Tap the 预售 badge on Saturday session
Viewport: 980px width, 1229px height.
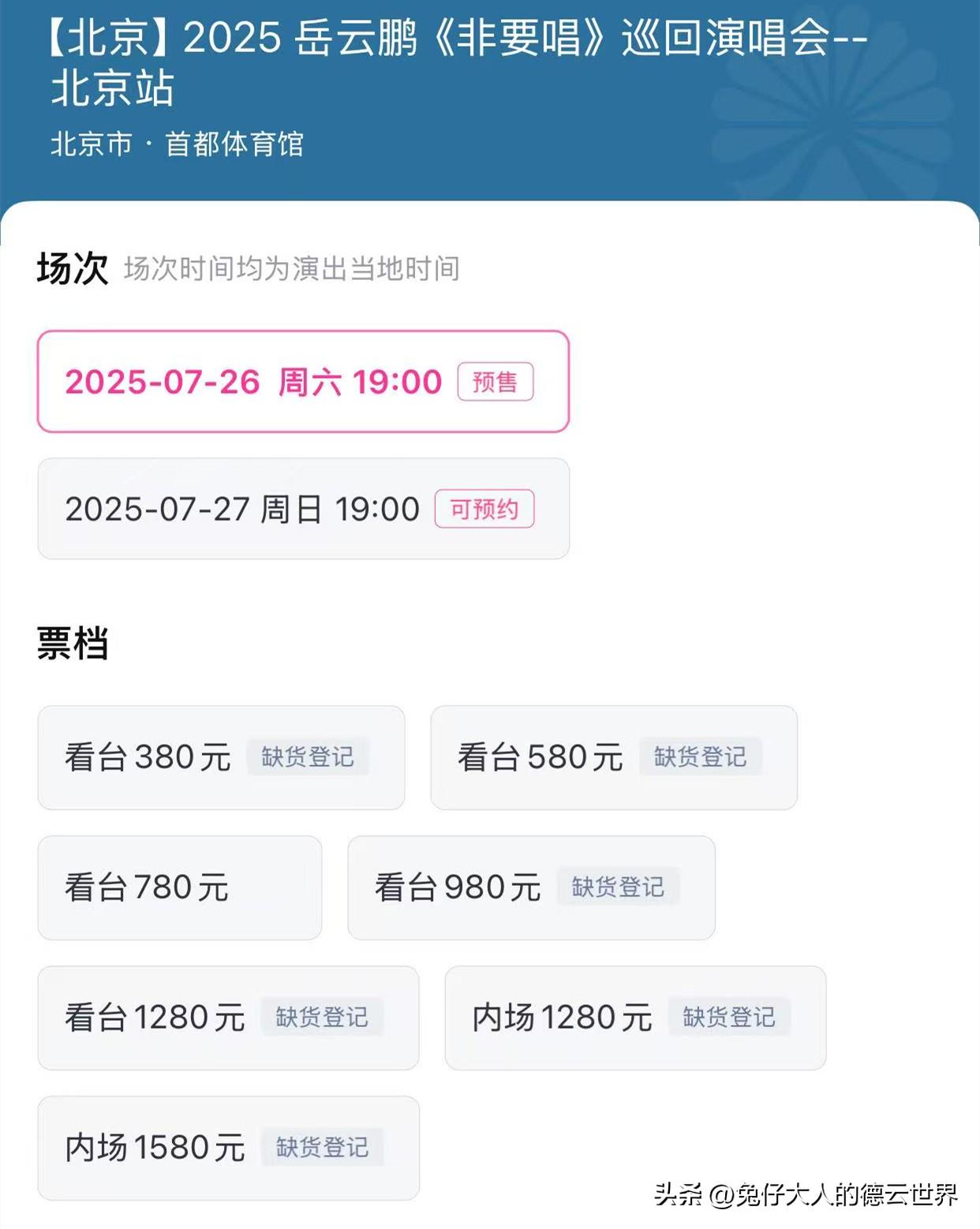tap(496, 382)
